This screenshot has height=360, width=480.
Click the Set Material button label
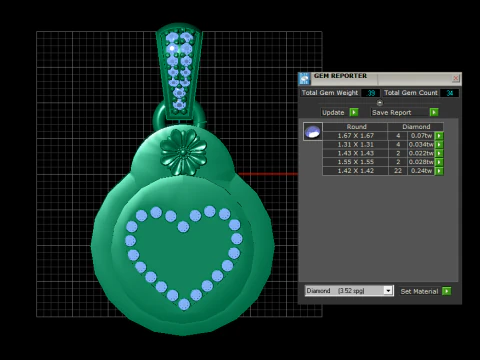(x=419, y=291)
